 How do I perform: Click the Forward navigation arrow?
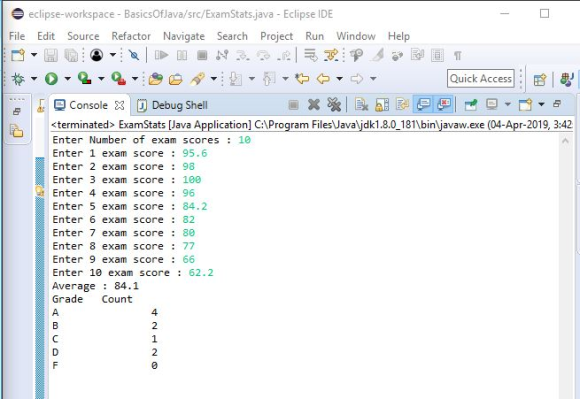click(x=357, y=79)
